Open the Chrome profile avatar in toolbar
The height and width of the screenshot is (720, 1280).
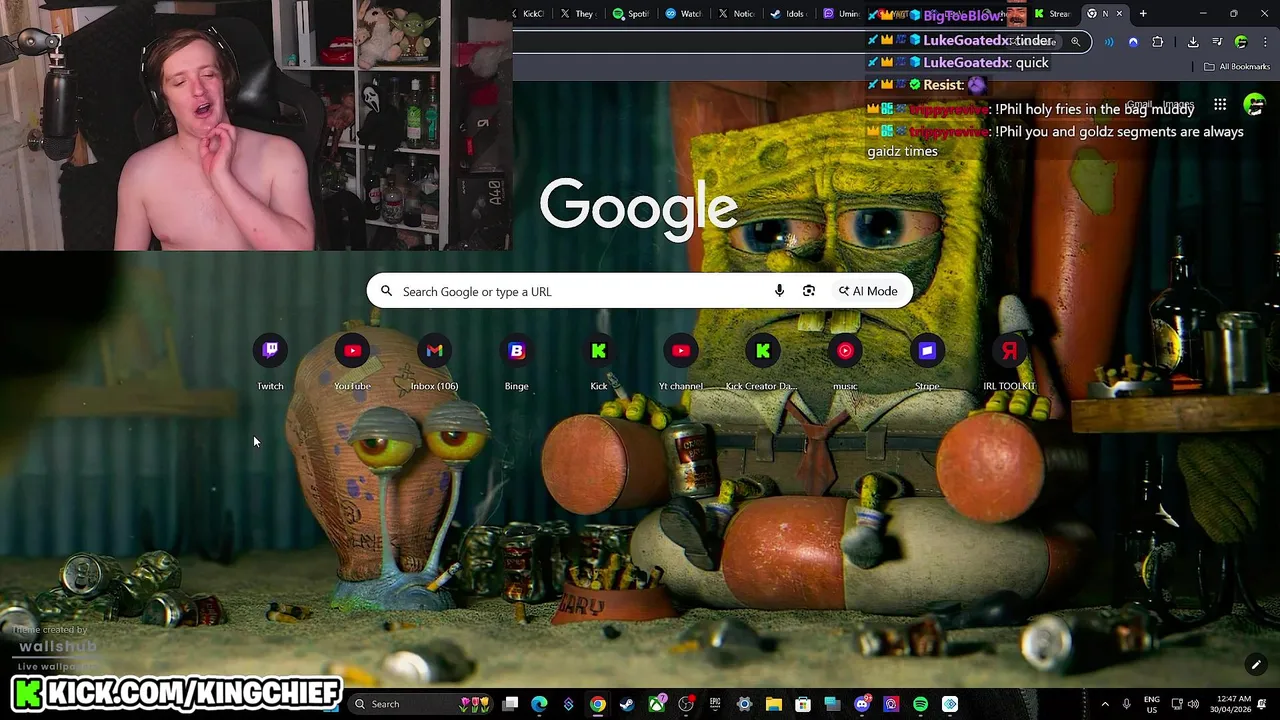[x=1241, y=42]
